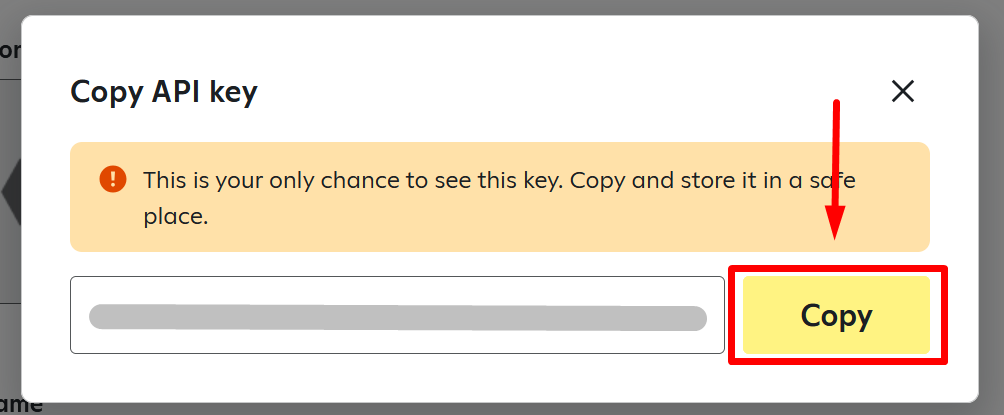The image size is (1004, 415).
Task: Close the Copy API key dialog
Action: [903, 92]
